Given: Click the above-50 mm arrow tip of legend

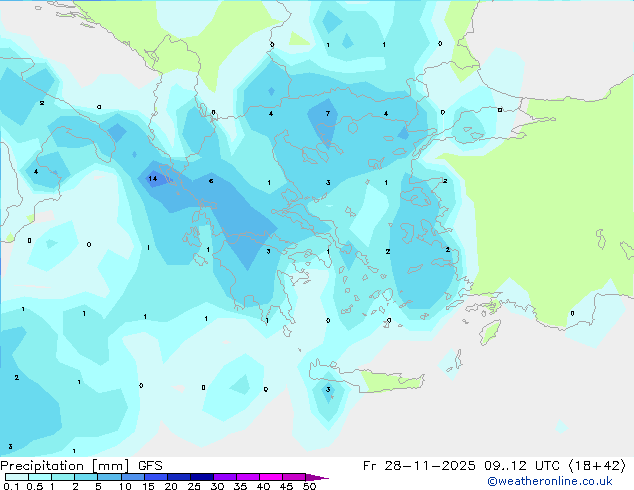Looking at the screenshot, I should coord(317,477).
